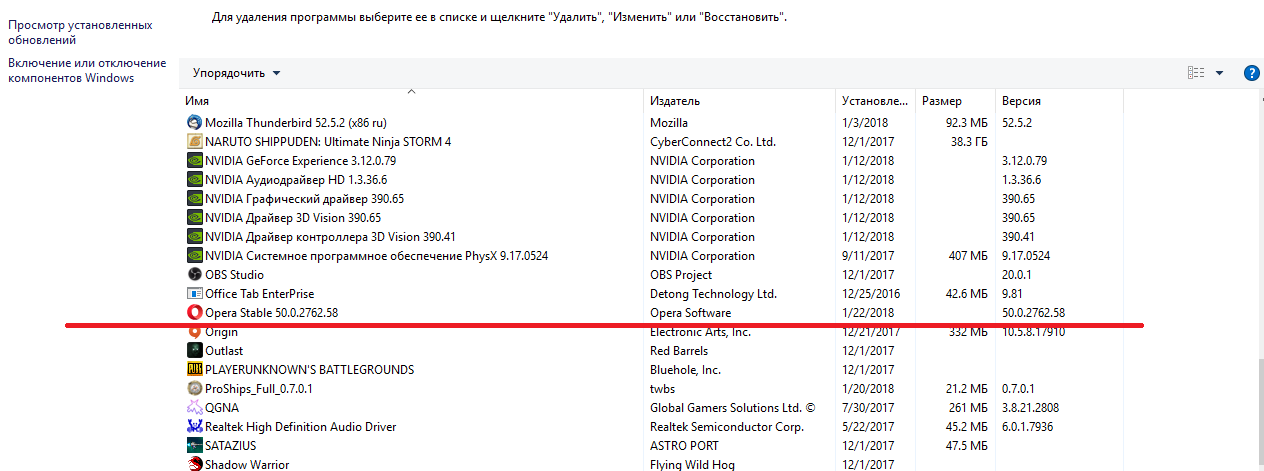The image size is (1264, 471).
Task: Select Opera Stable 50.0.2762.58 entry
Action: tap(271, 312)
